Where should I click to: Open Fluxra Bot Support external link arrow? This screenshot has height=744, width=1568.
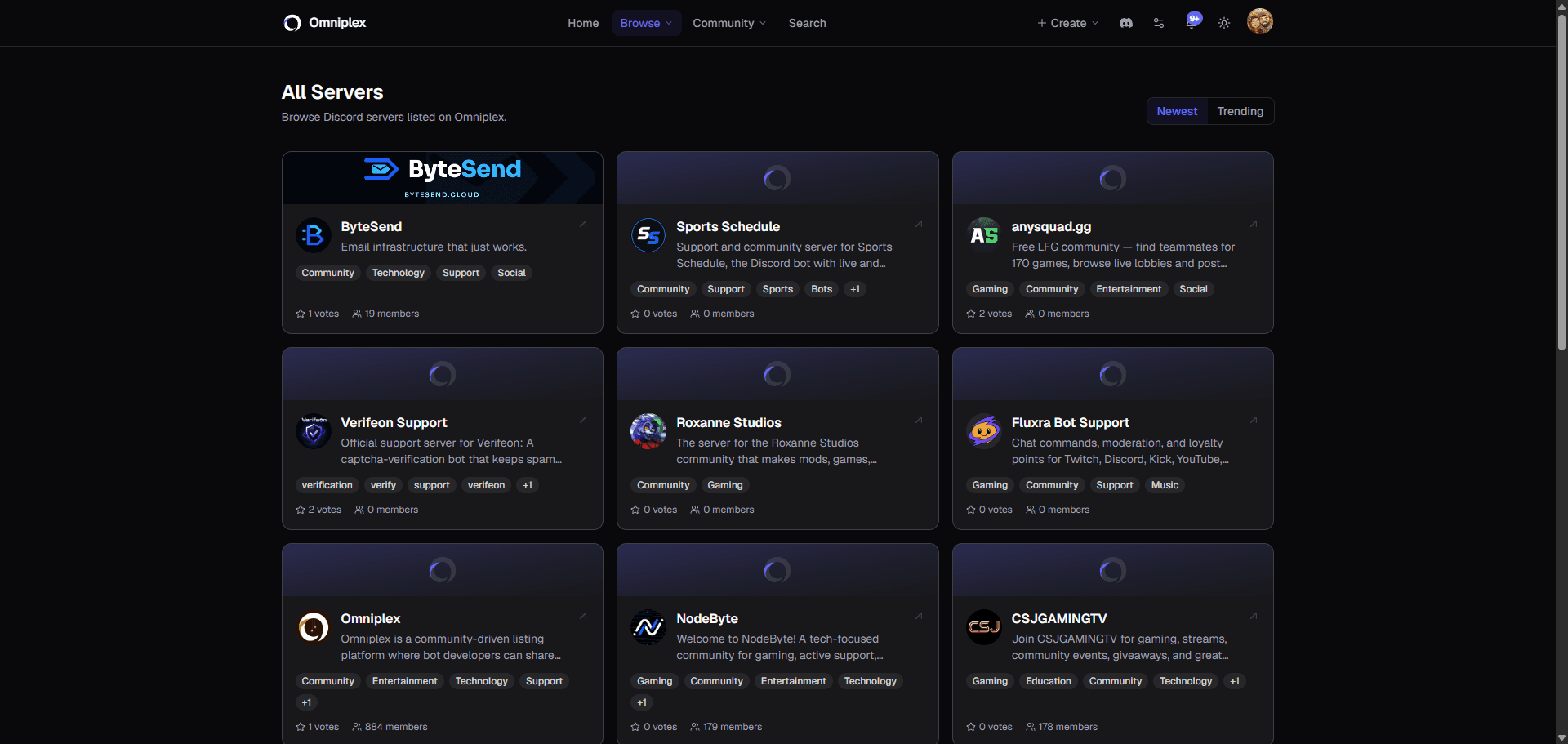pos(1254,420)
